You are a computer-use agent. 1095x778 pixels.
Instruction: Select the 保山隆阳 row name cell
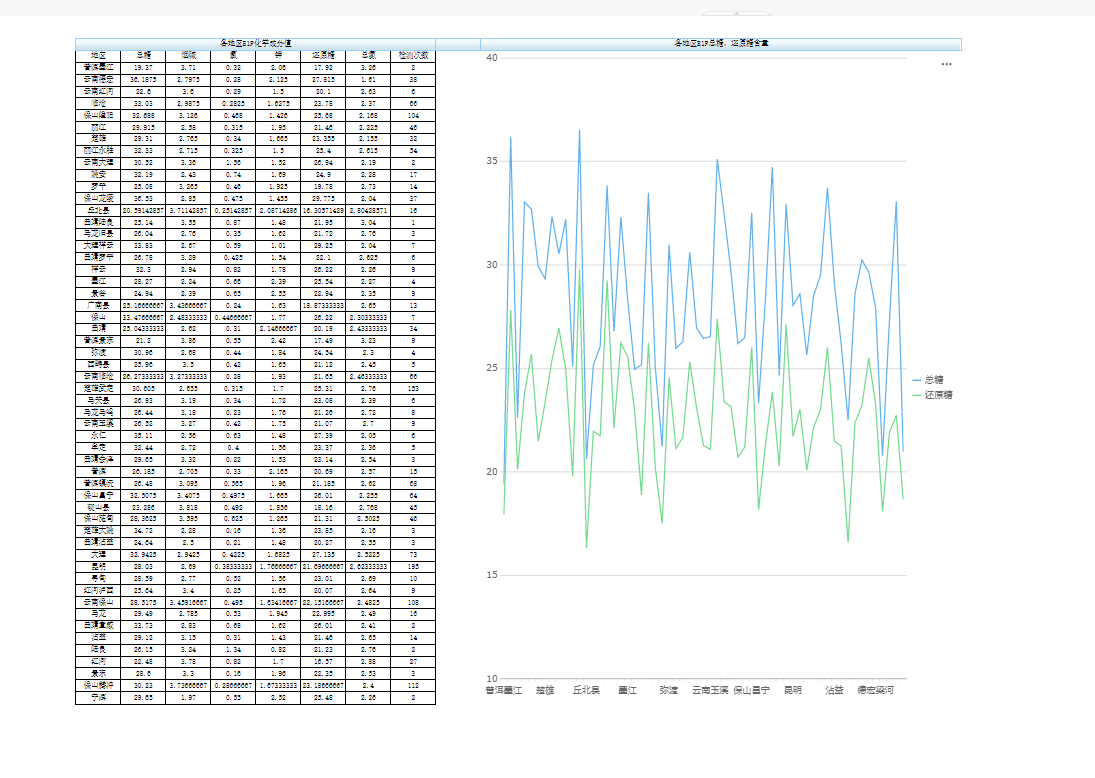click(x=98, y=115)
